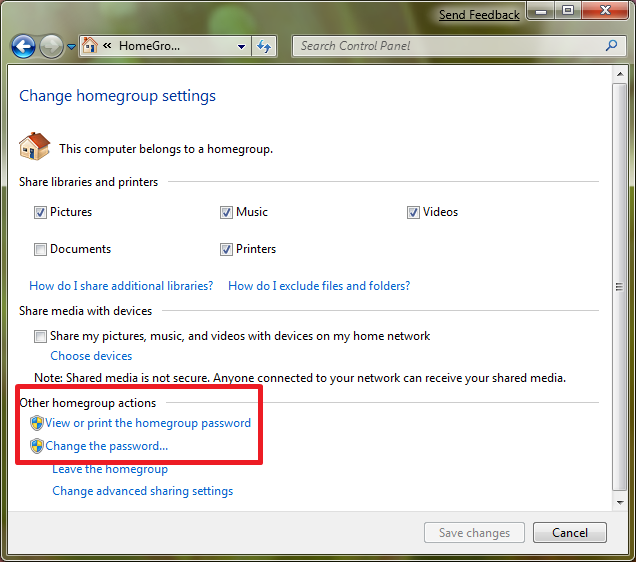
Task: Click the homegroup house icon
Action: click(x=34, y=146)
